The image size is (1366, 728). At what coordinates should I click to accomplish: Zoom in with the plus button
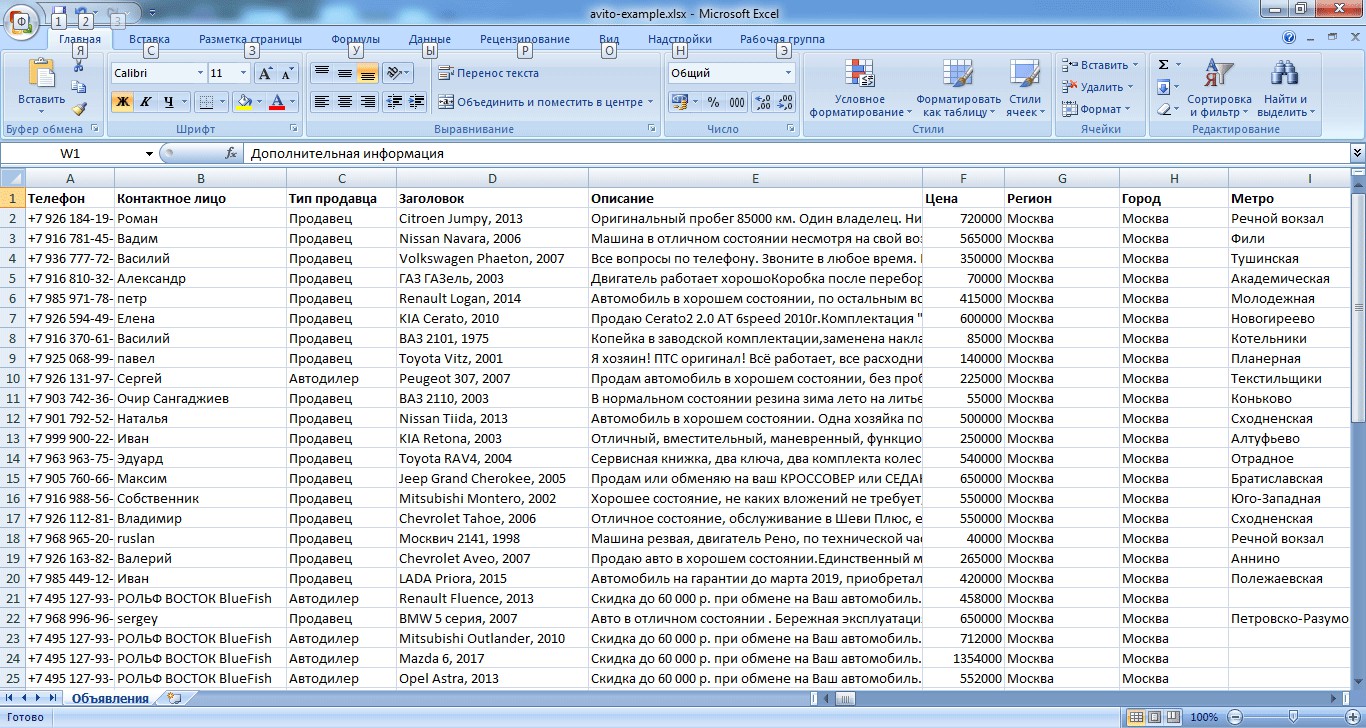1352,717
